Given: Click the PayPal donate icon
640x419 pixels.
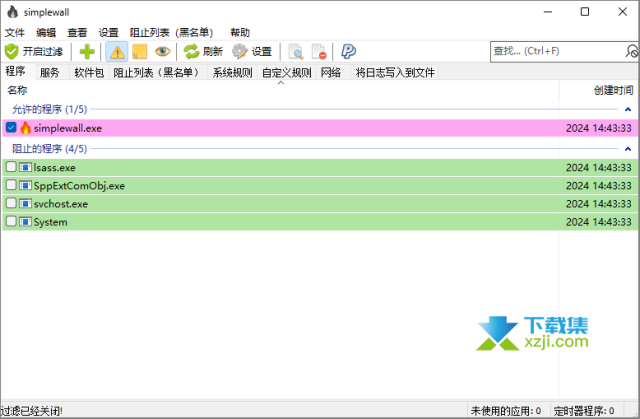Looking at the screenshot, I should click(348, 51).
